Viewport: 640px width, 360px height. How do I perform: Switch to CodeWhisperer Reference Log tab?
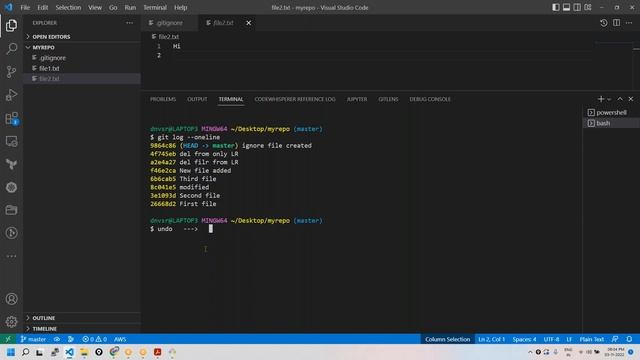pos(295,99)
